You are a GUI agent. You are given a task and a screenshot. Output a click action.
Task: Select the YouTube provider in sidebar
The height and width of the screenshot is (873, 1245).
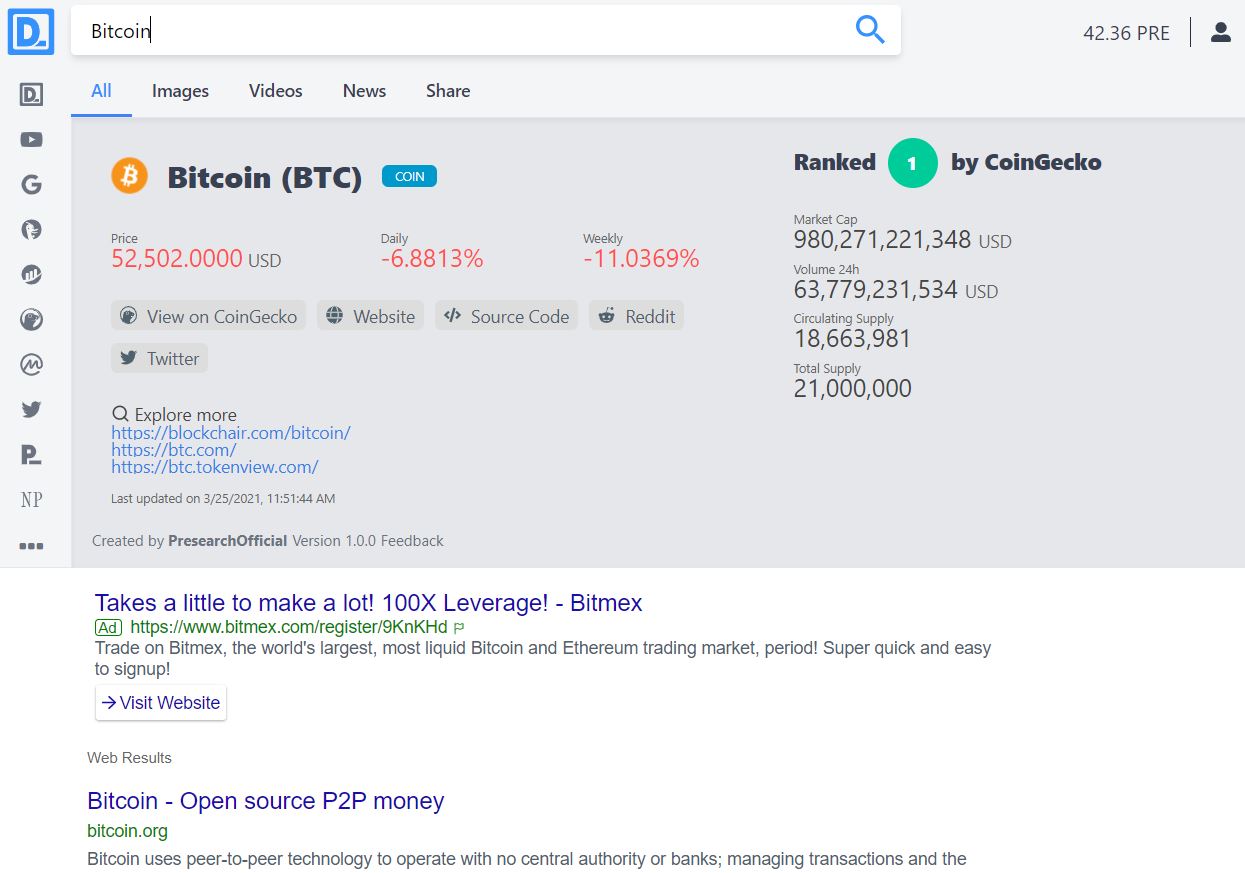[x=32, y=140]
